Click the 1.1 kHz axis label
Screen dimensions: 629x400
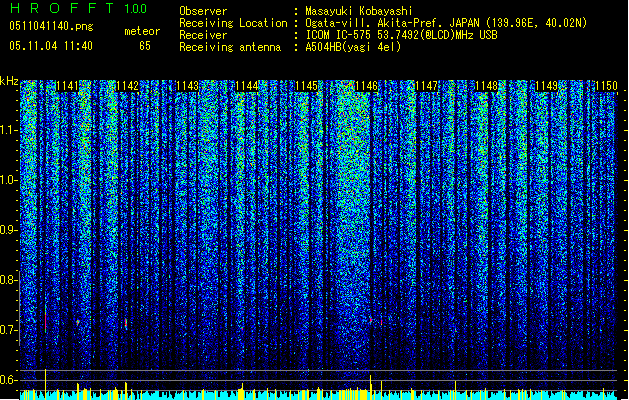(x=9, y=130)
